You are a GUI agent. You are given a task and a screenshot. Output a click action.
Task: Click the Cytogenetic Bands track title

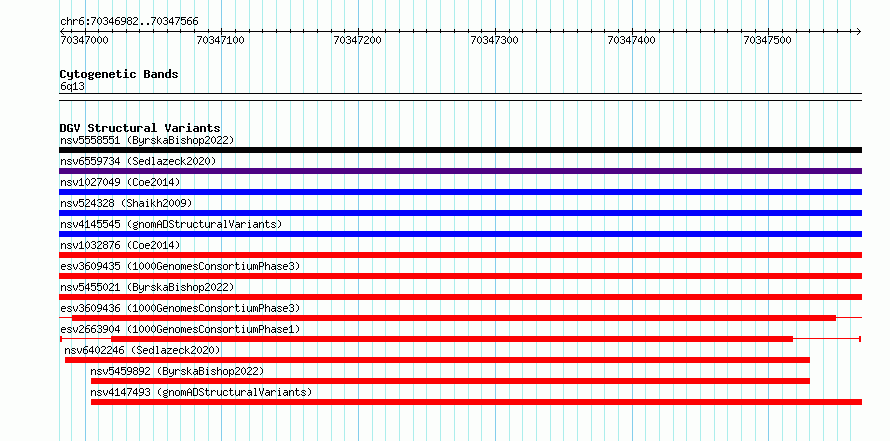119,74
